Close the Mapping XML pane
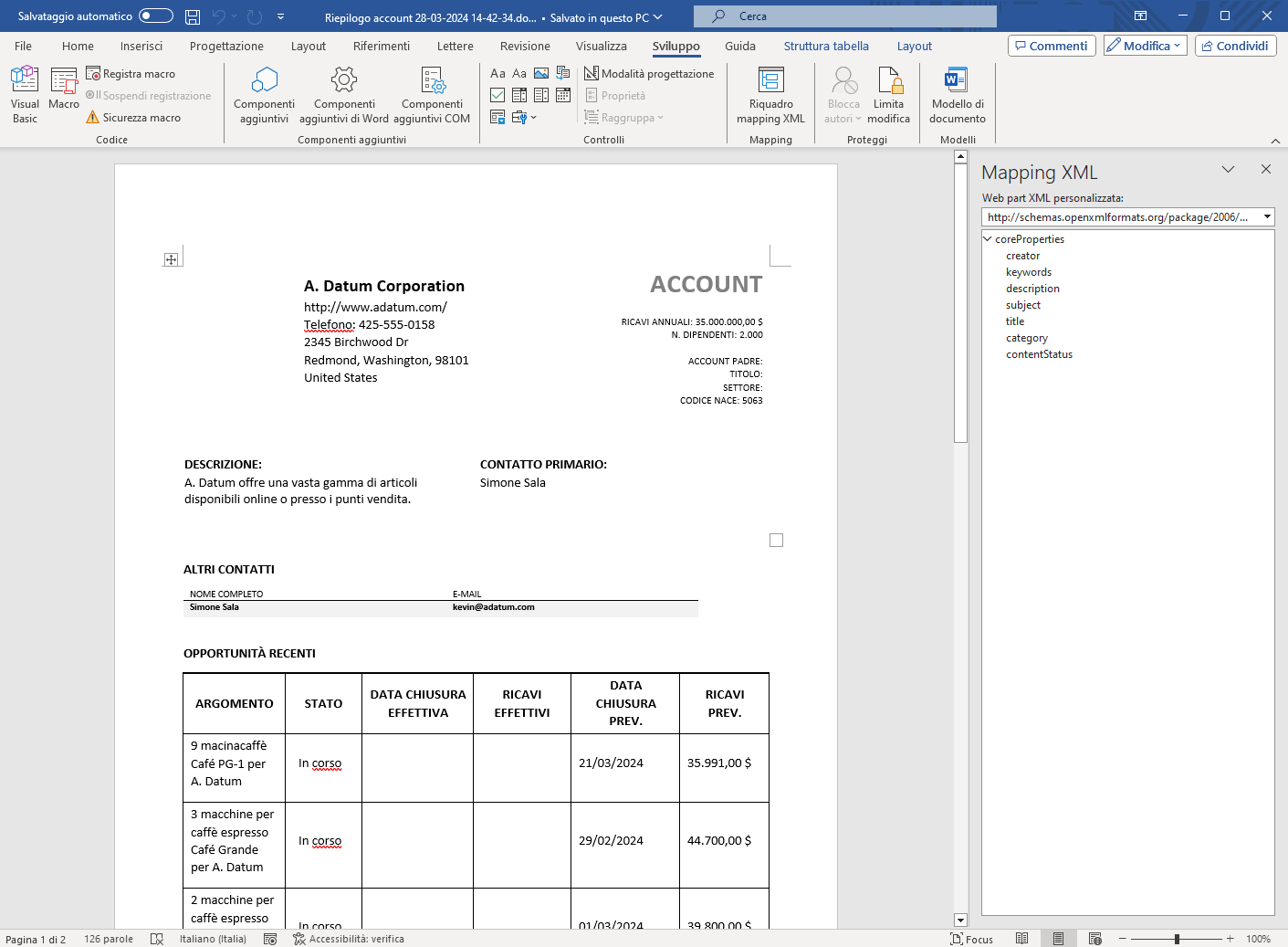This screenshot has width=1288, height=947. (1265, 169)
